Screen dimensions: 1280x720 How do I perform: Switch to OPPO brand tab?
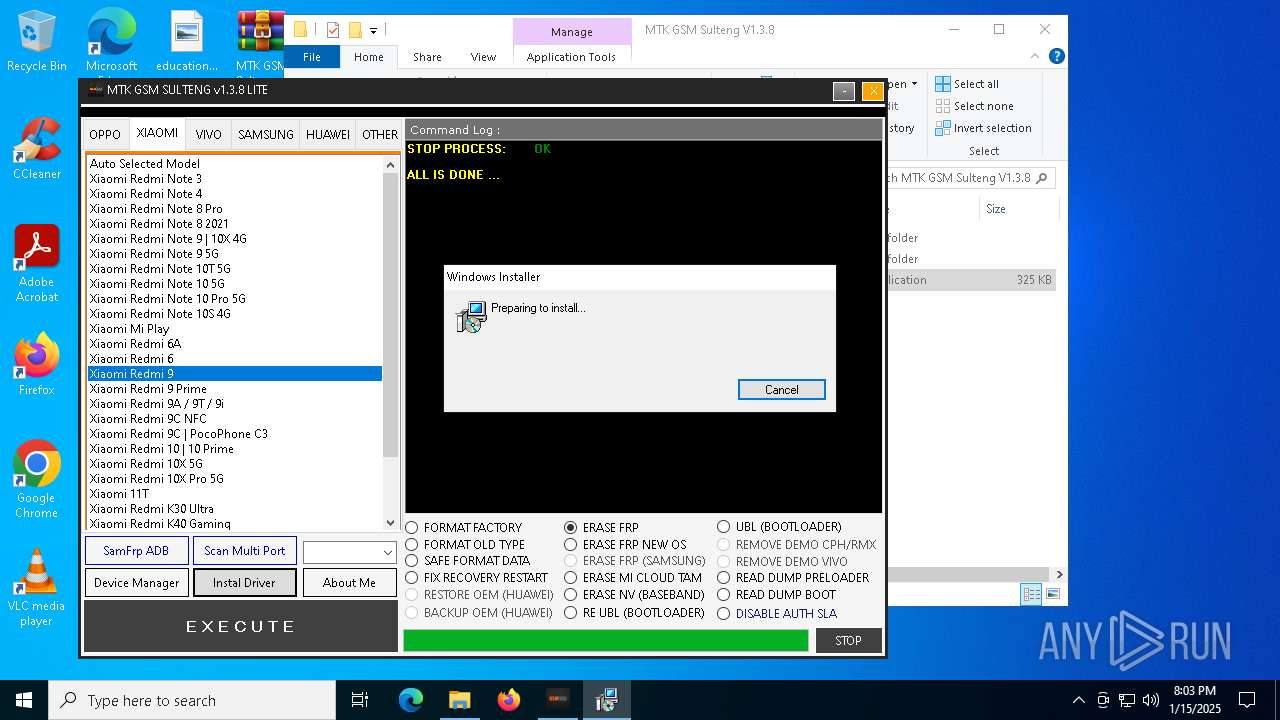[105, 134]
